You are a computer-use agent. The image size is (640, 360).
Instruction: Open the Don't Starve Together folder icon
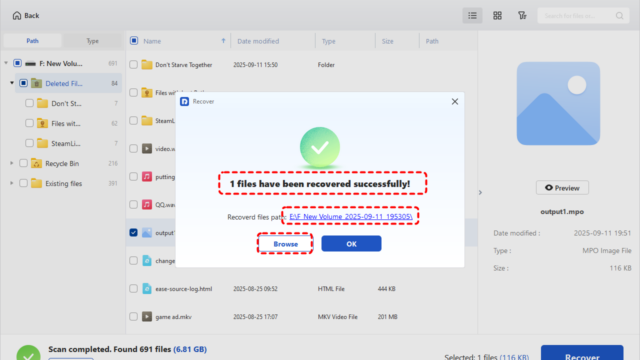pos(147,64)
